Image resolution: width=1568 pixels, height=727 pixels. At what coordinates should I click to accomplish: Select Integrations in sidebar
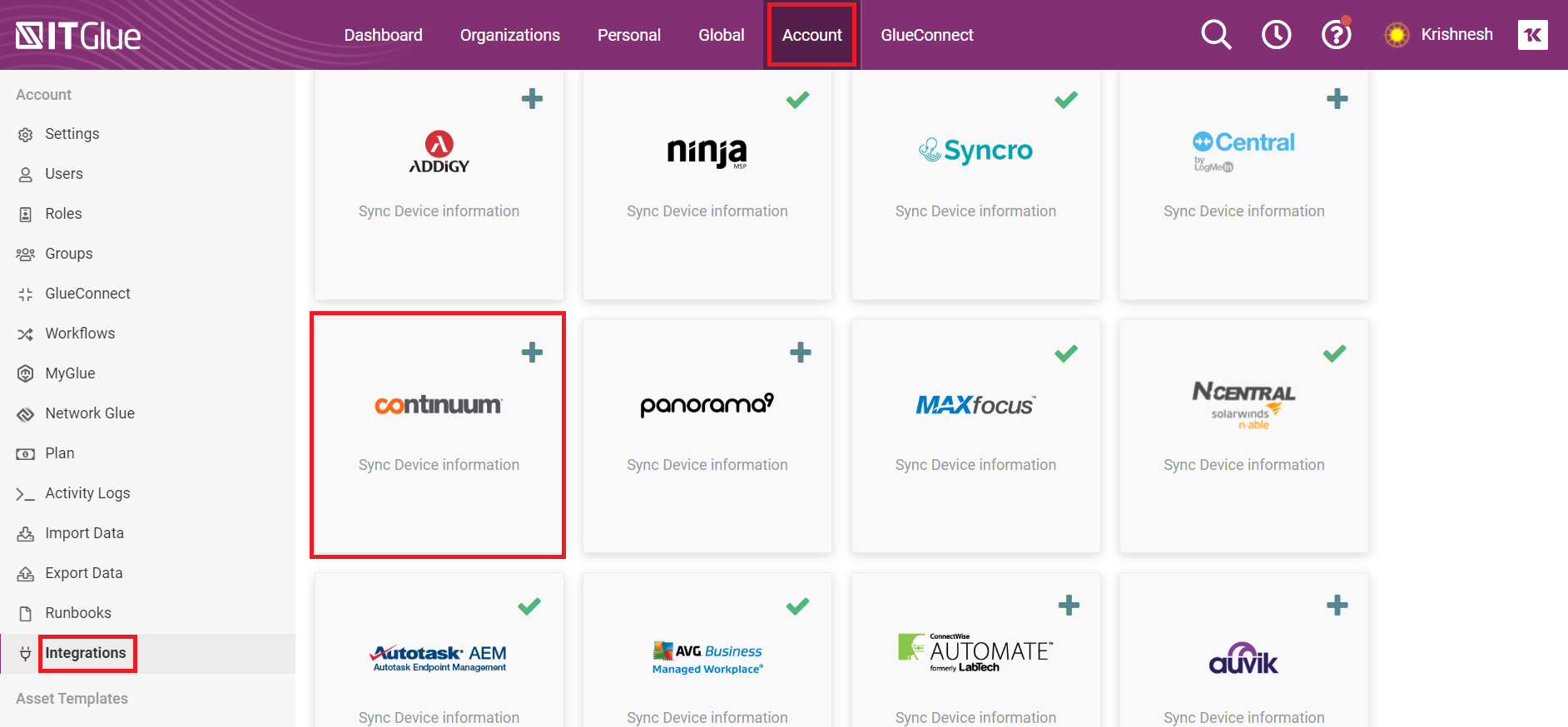coord(86,653)
